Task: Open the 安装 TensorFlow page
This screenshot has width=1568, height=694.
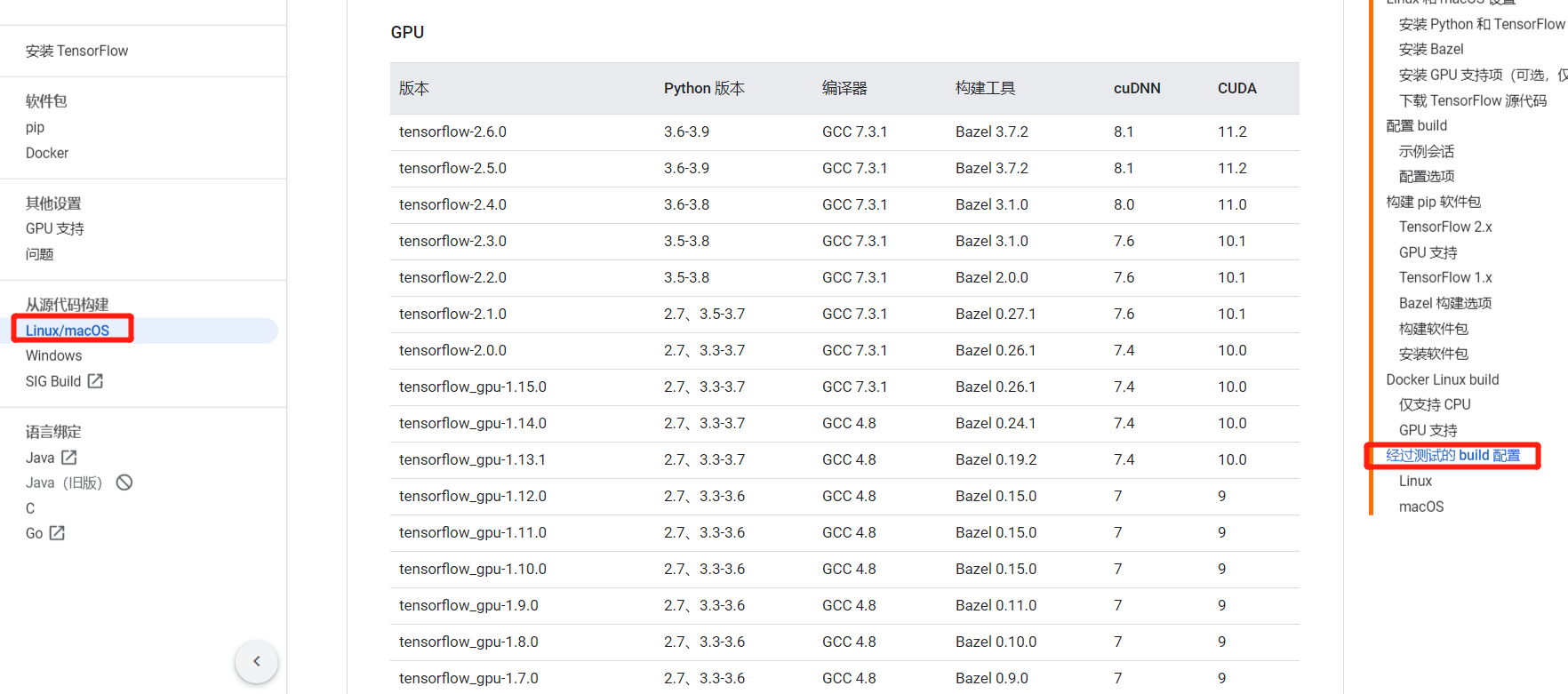Action: point(77,51)
